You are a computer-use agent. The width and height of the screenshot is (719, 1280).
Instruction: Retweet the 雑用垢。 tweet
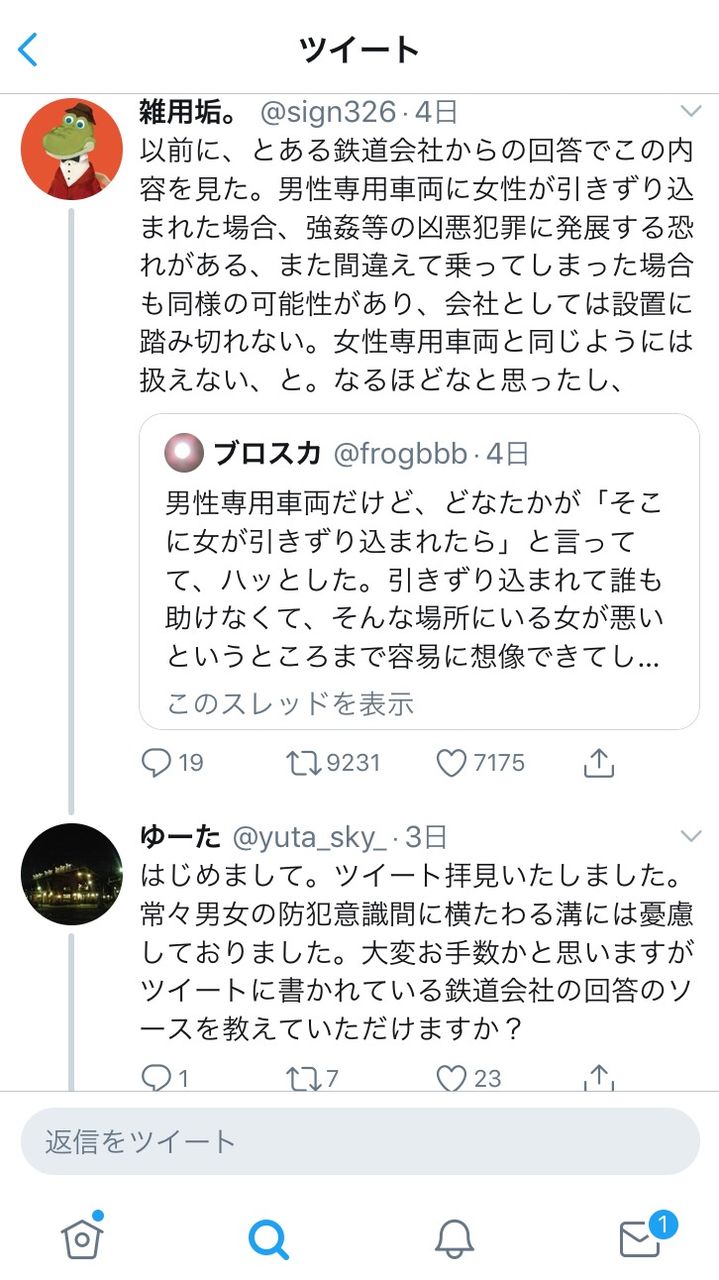tap(303, 763)
